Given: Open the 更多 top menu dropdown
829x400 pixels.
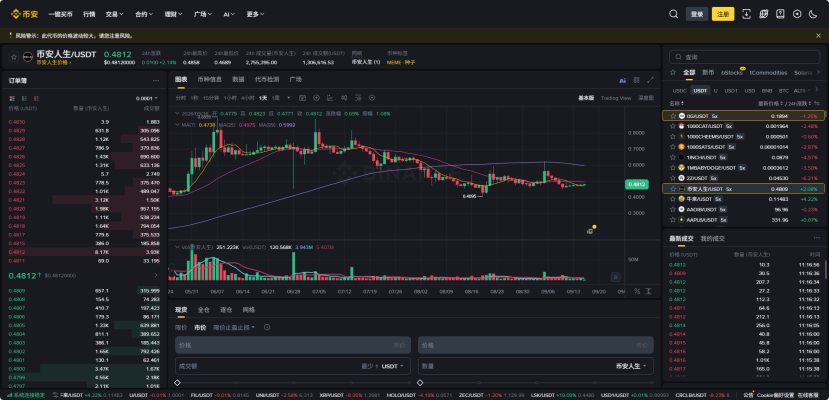Looking at the screenshot, I should (x=255, y=14).
